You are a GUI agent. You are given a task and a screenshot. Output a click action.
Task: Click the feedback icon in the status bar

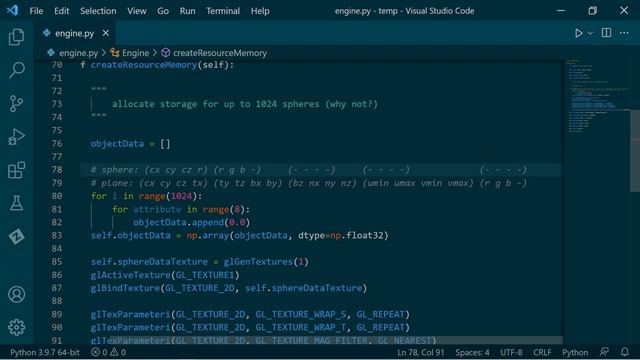604,352
